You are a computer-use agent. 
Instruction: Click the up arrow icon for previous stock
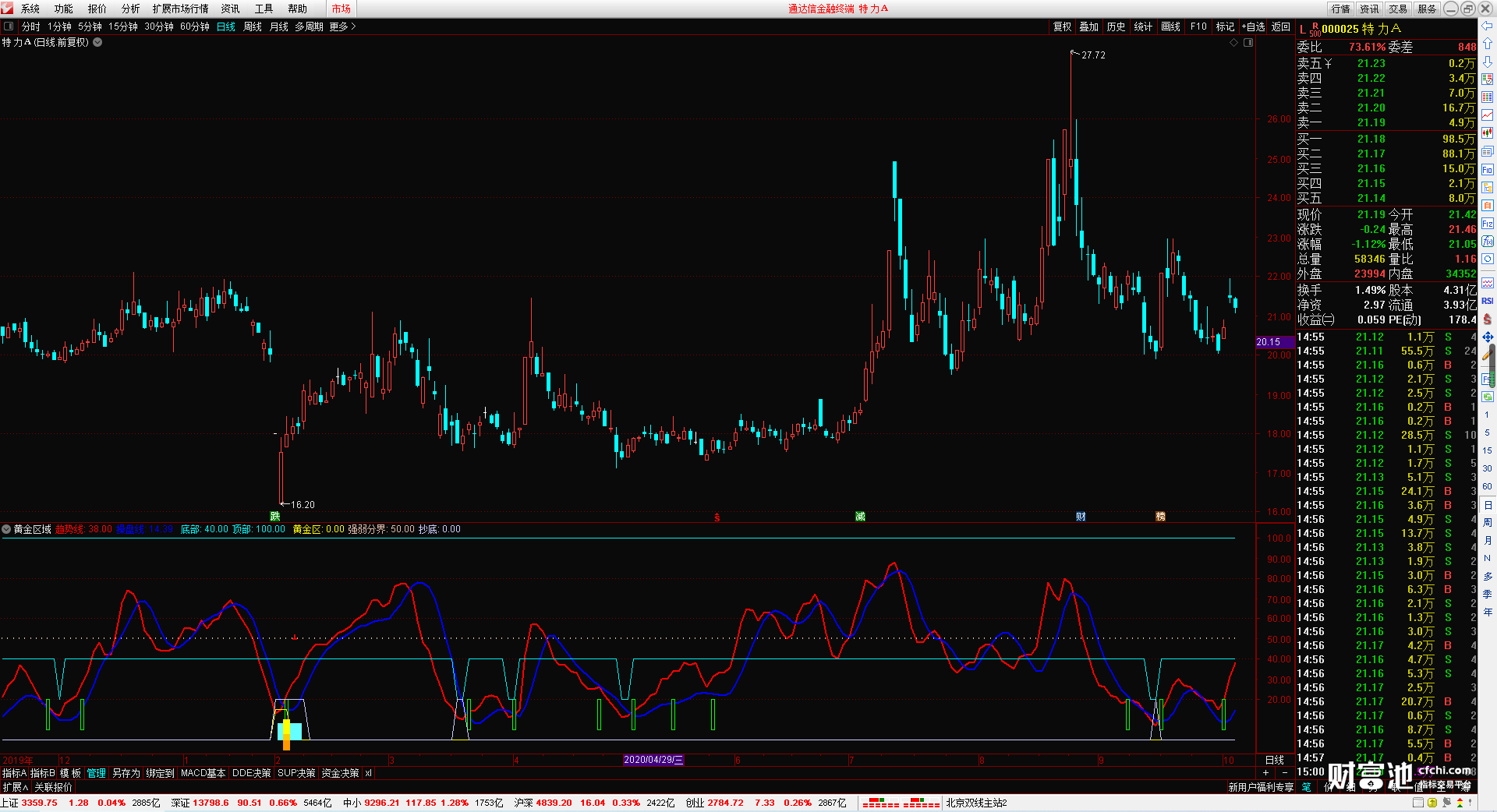click(1488, 44)
